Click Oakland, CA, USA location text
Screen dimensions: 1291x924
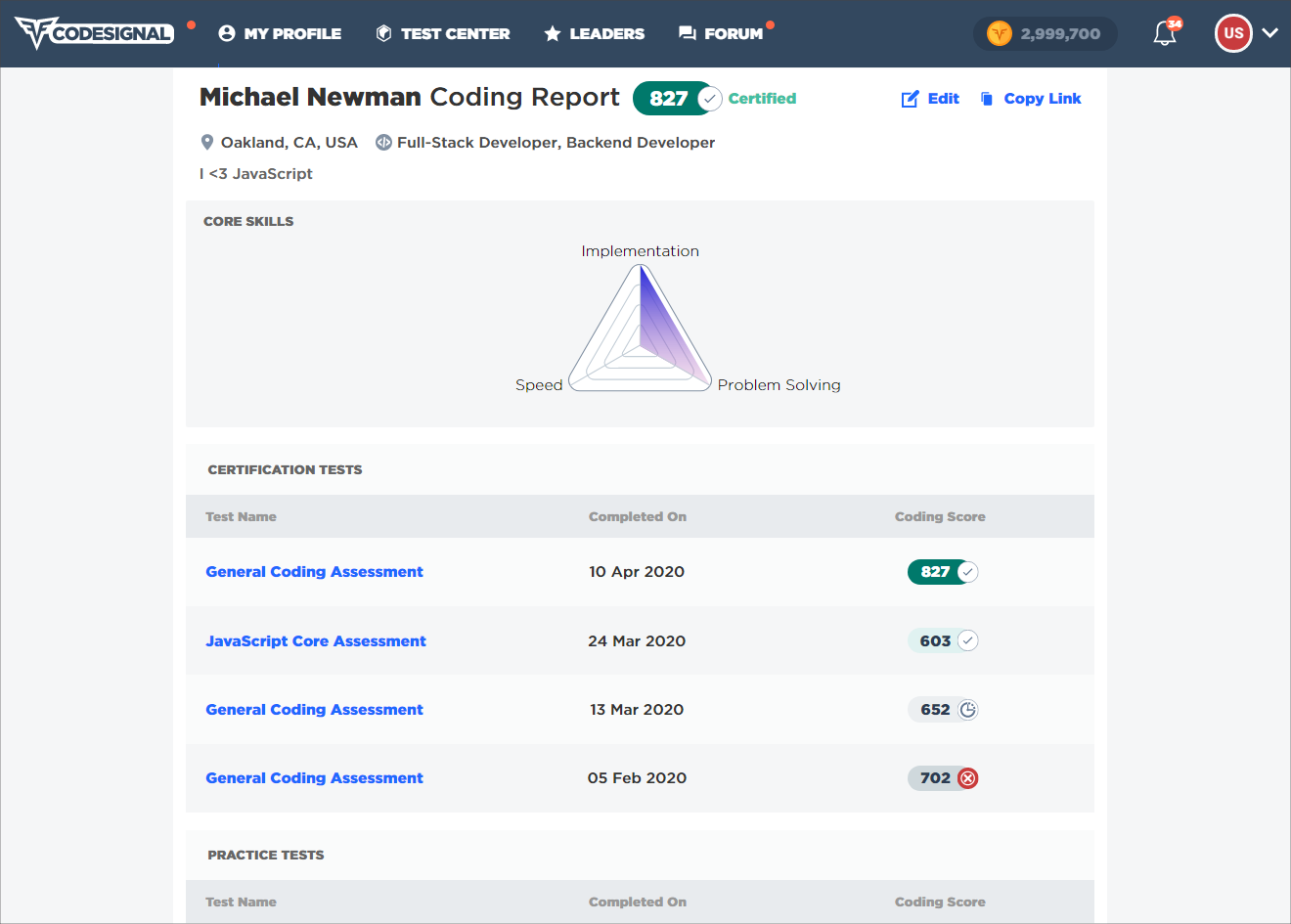click(289, 143)
